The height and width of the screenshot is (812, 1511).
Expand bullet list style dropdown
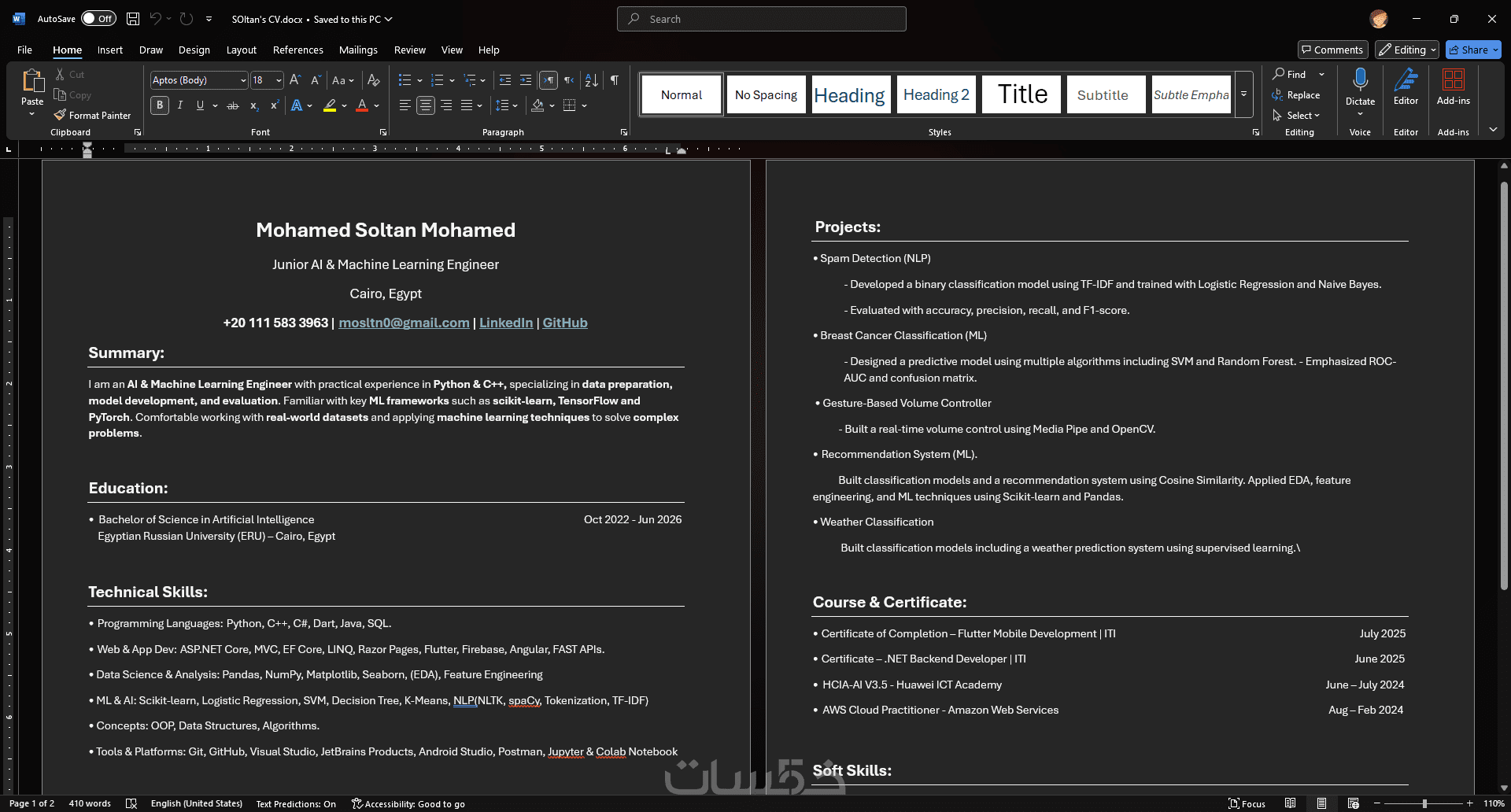(419, 80)
